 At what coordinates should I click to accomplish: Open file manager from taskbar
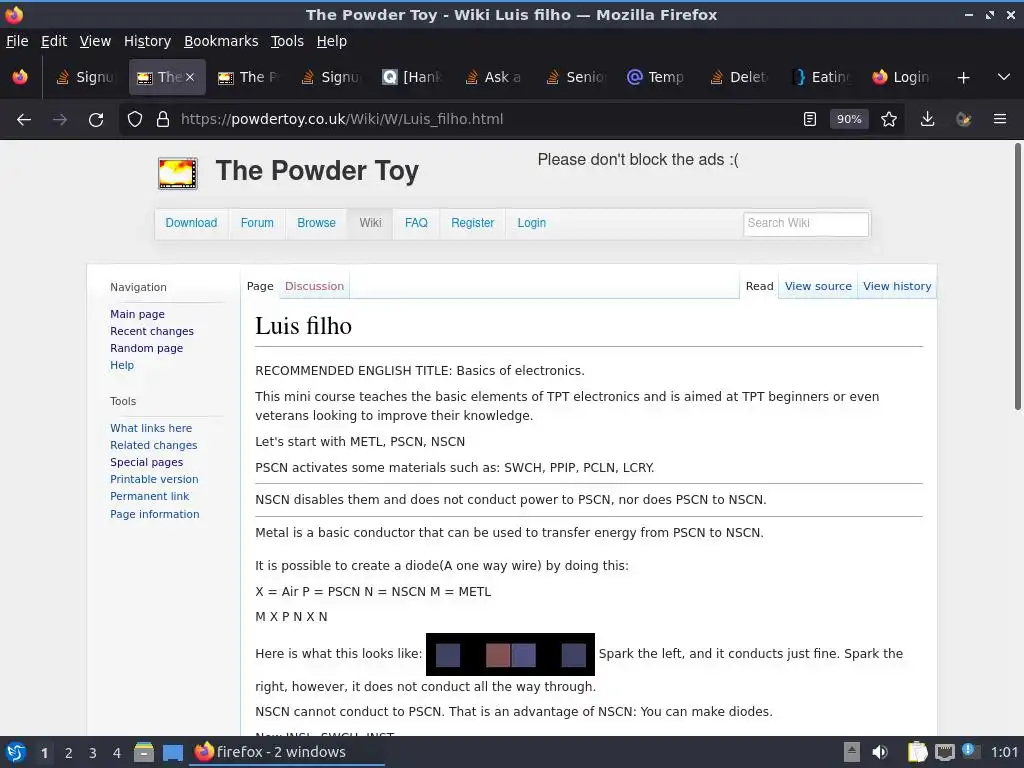pos(144,752)
